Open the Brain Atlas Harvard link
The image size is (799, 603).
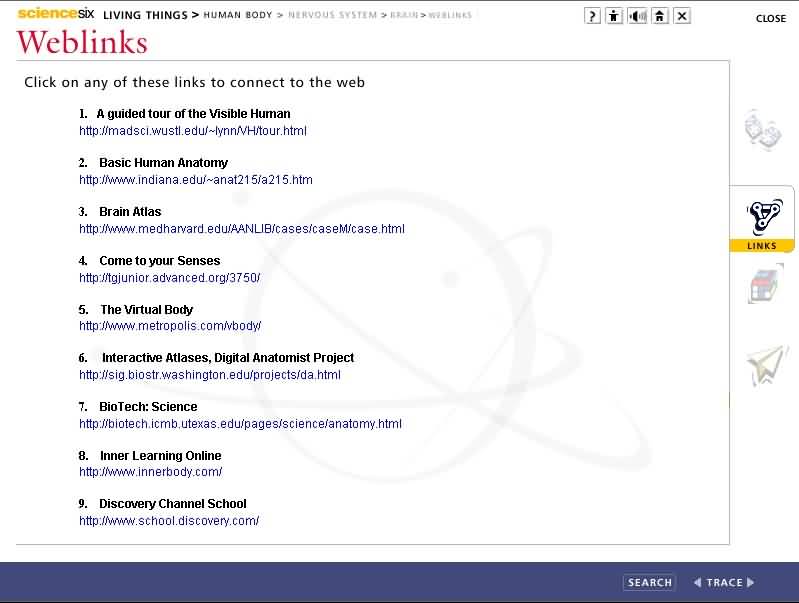(x=242, y=229)
